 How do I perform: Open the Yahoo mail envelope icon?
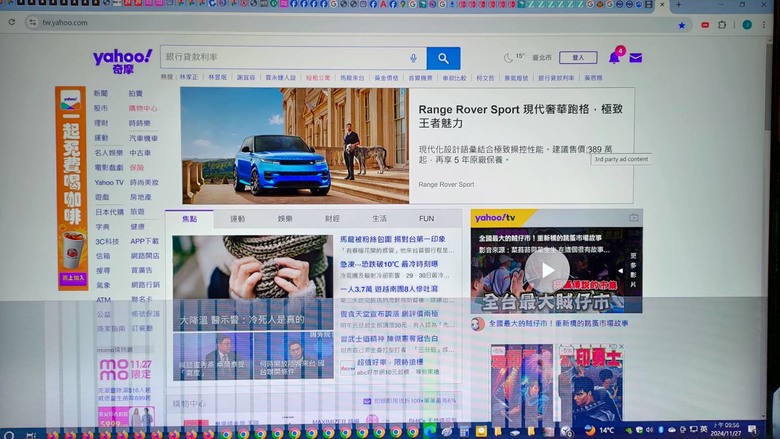pos(635,58)
